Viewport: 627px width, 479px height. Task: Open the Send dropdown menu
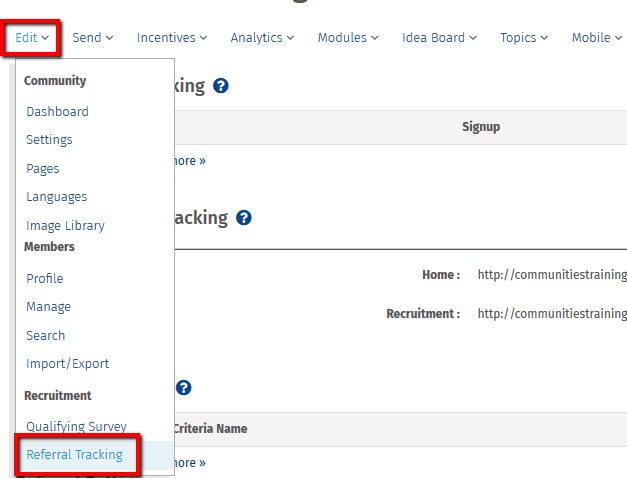point(92,38)
